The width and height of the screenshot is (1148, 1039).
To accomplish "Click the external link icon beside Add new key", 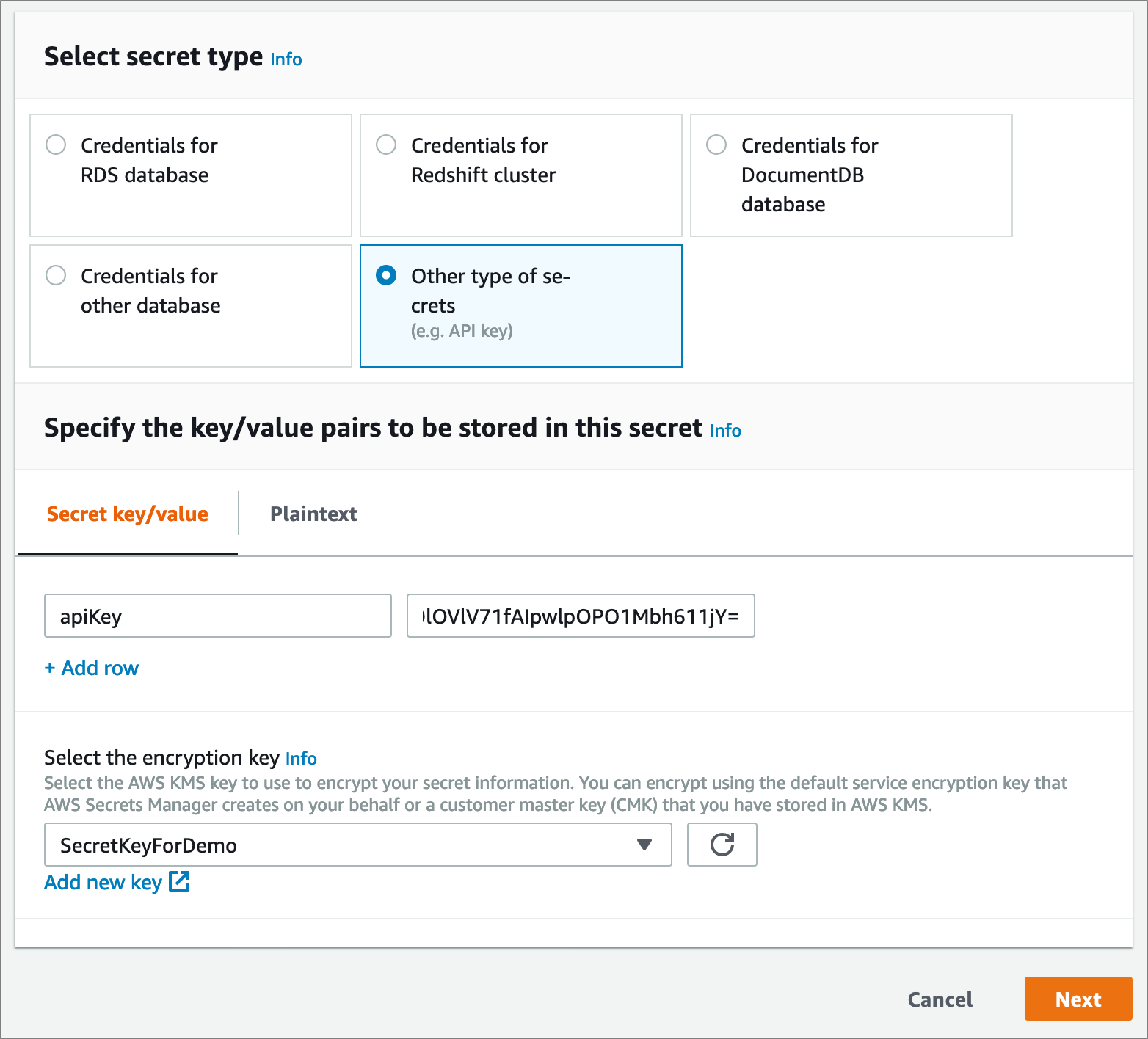I will click(x=179, y=881).
